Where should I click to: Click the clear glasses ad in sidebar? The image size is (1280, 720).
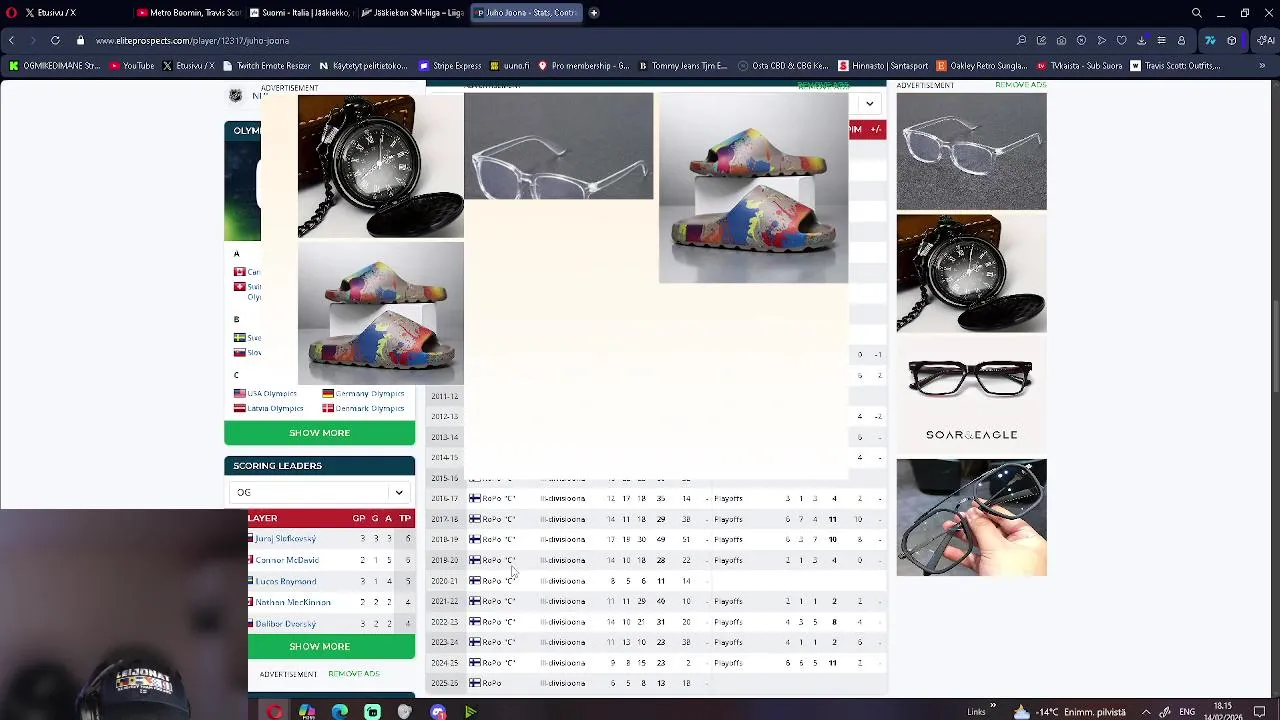point(971,152)
